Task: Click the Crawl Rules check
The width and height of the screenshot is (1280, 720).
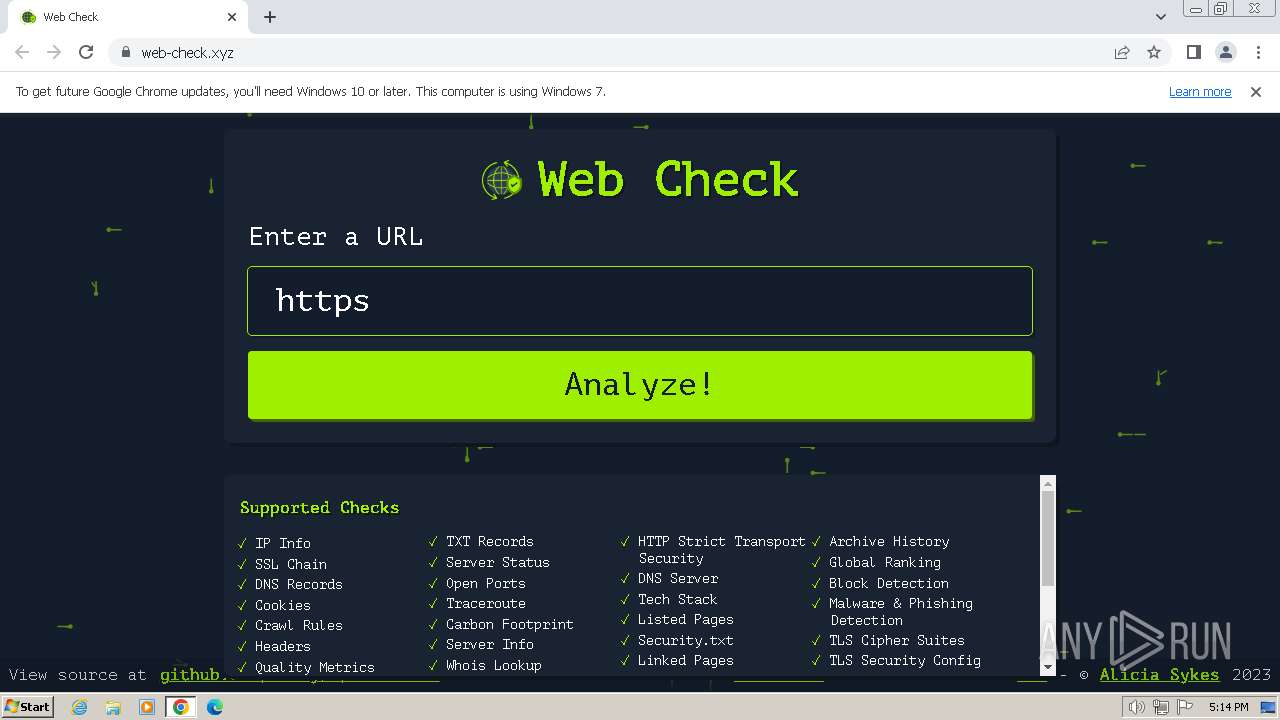Action: click(x=299, y=625)
